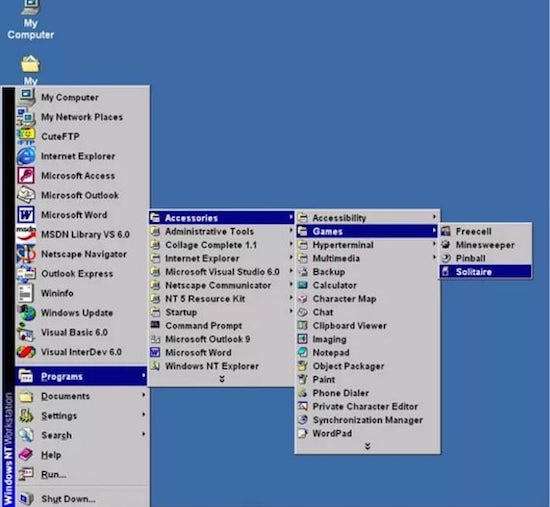Launch Microsoft Access via its key icon
550x507 pixels.
point(26,175)
